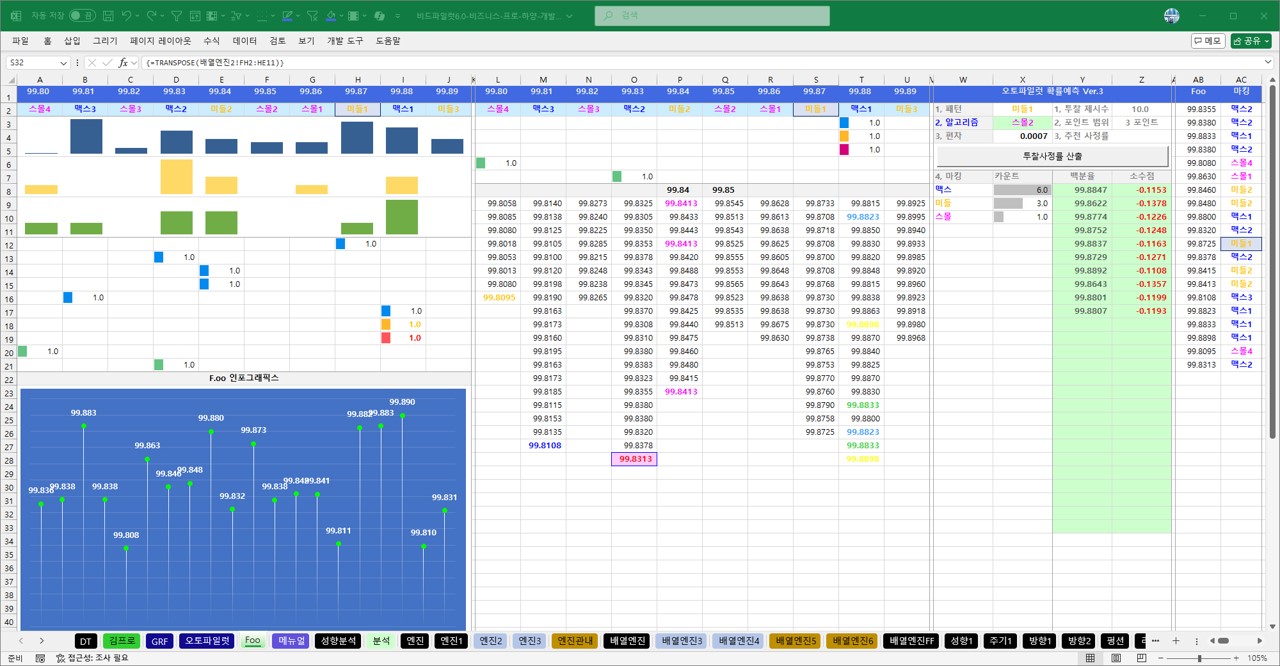Click the globe account icon
The height and width of the screenshot is (666, 1280).
(1172, 16)
